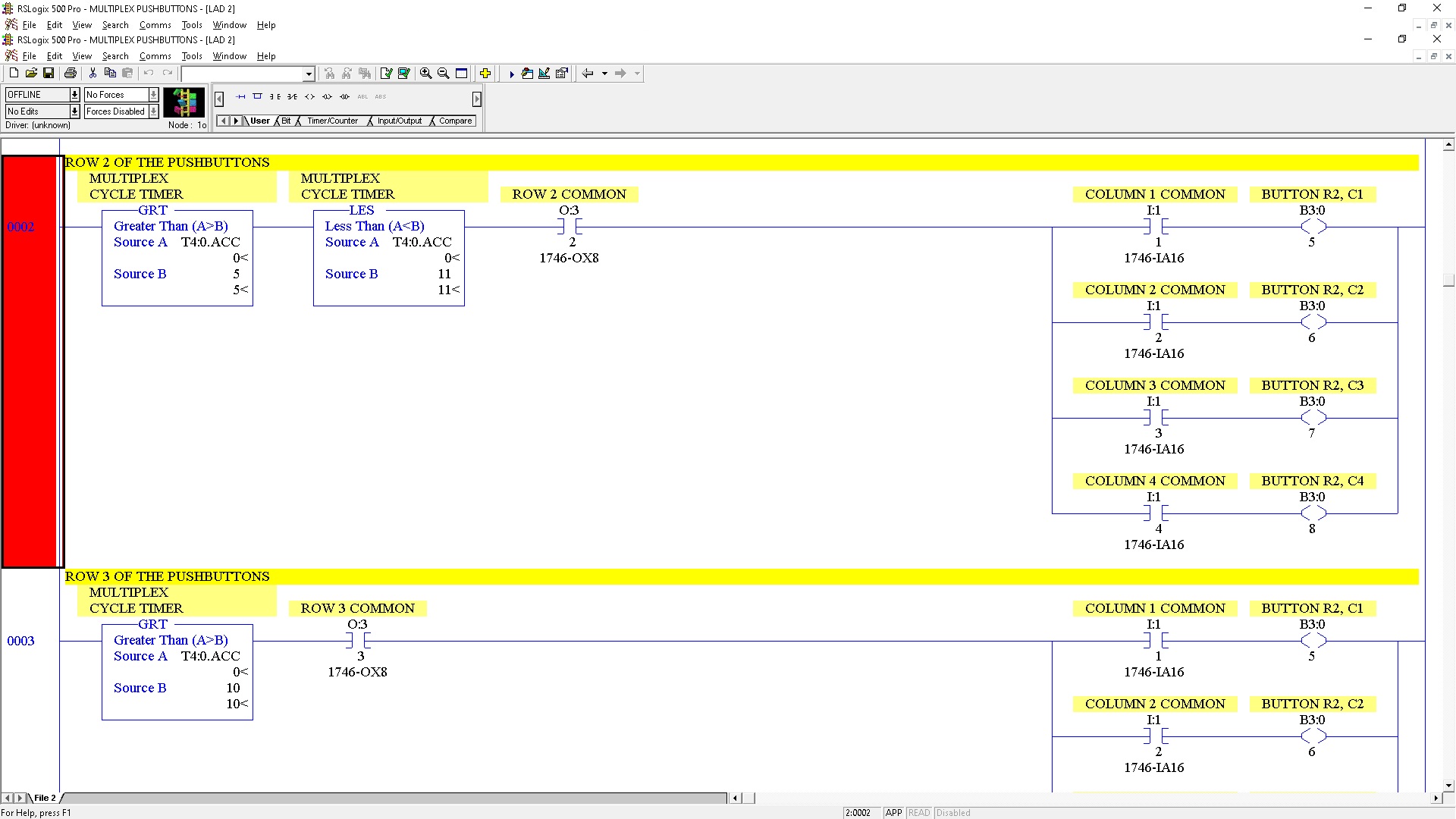
Task: Insert an output unlatch (OTU) coil
Action: click(344, 96)
